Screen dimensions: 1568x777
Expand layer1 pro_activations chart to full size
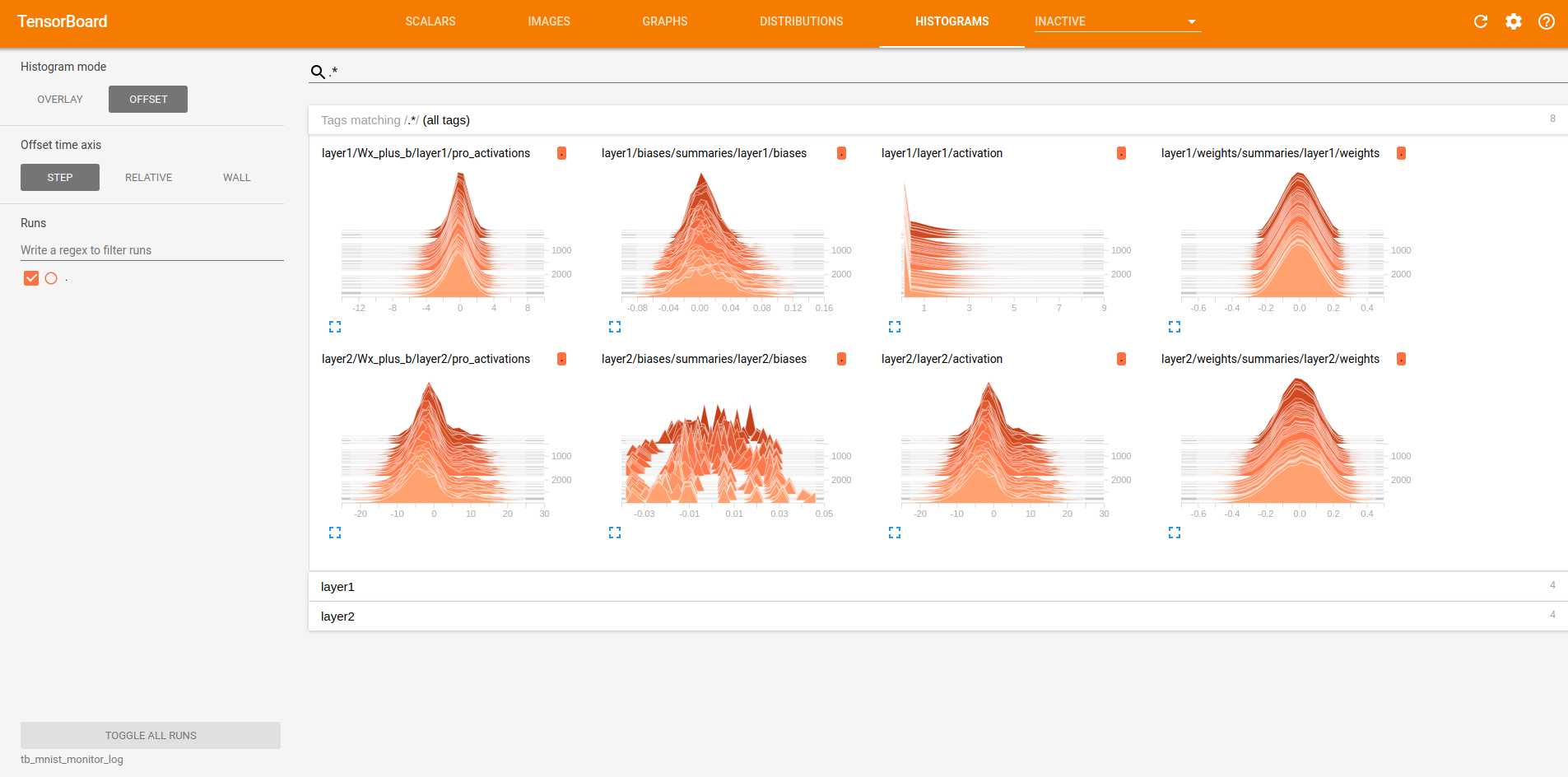pos(335,327)
